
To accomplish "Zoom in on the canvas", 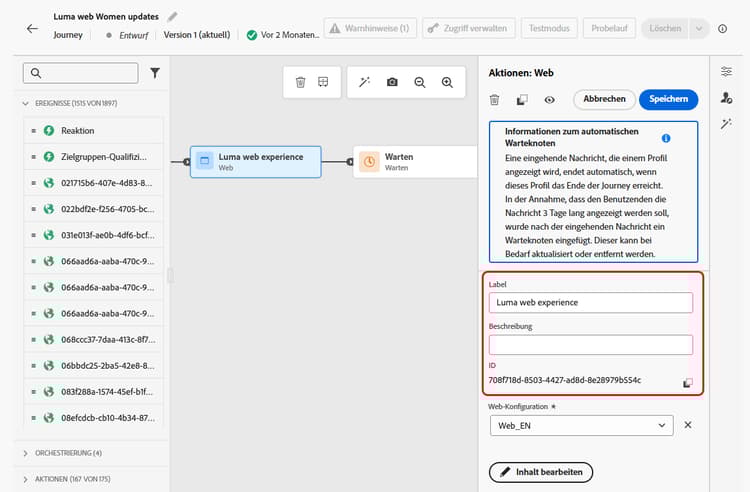I will (447, 82).
